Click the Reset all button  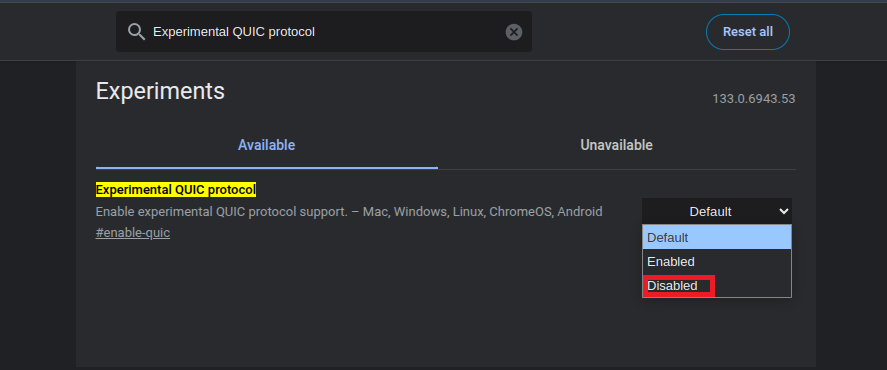[748, 32]
